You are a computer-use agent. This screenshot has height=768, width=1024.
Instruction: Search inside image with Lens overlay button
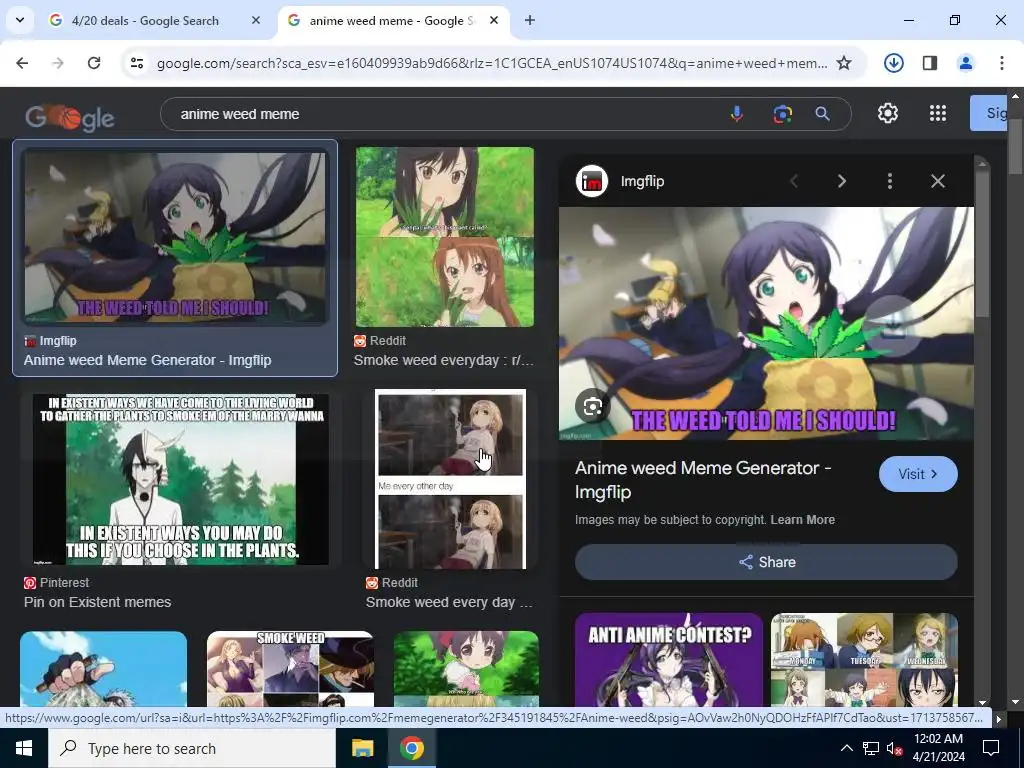click(x=592, y=406)
